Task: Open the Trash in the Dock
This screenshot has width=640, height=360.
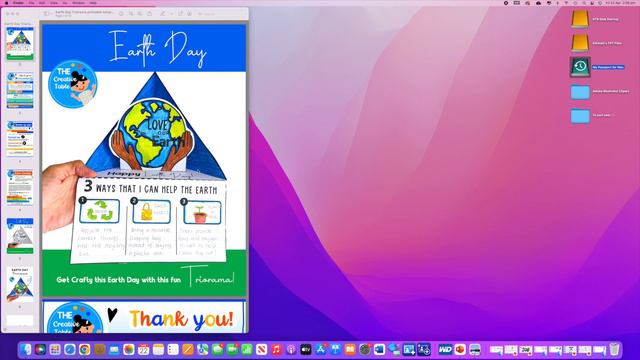Action: (614, 349)
